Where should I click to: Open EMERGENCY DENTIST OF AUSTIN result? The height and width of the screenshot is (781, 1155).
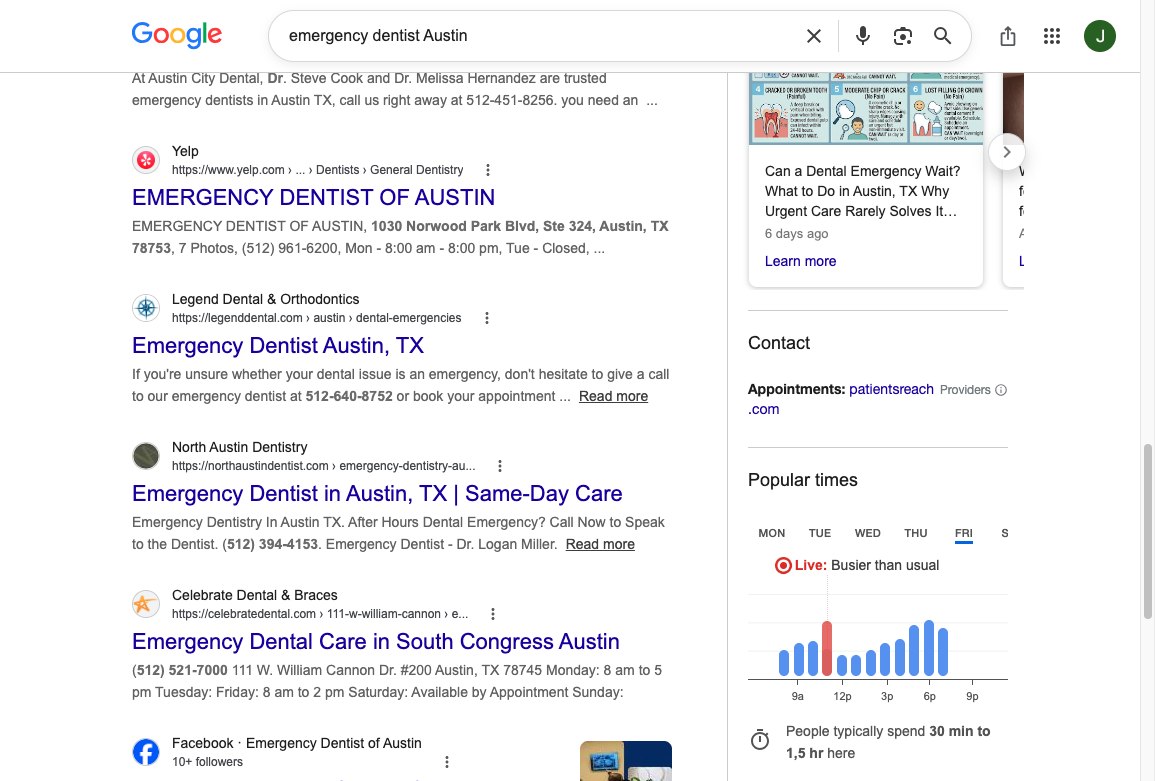click(313, 197)
